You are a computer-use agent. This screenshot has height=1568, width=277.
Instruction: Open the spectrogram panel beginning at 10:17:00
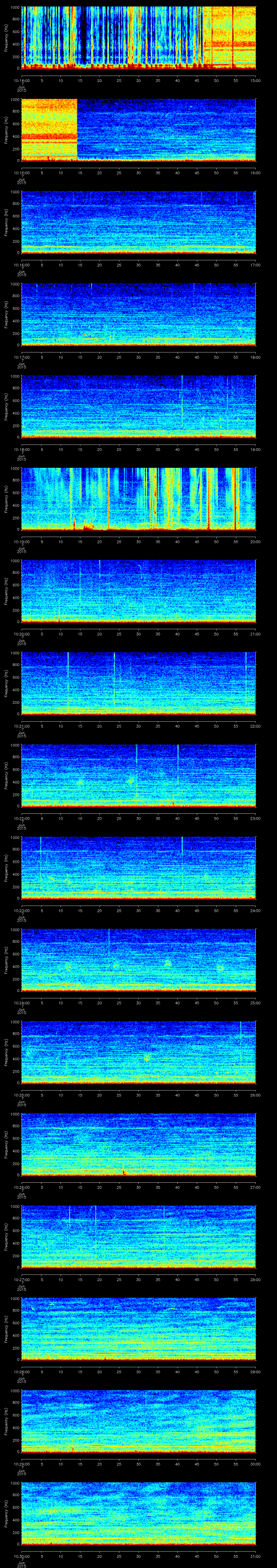pyautogui.click(x=138, y=314)
